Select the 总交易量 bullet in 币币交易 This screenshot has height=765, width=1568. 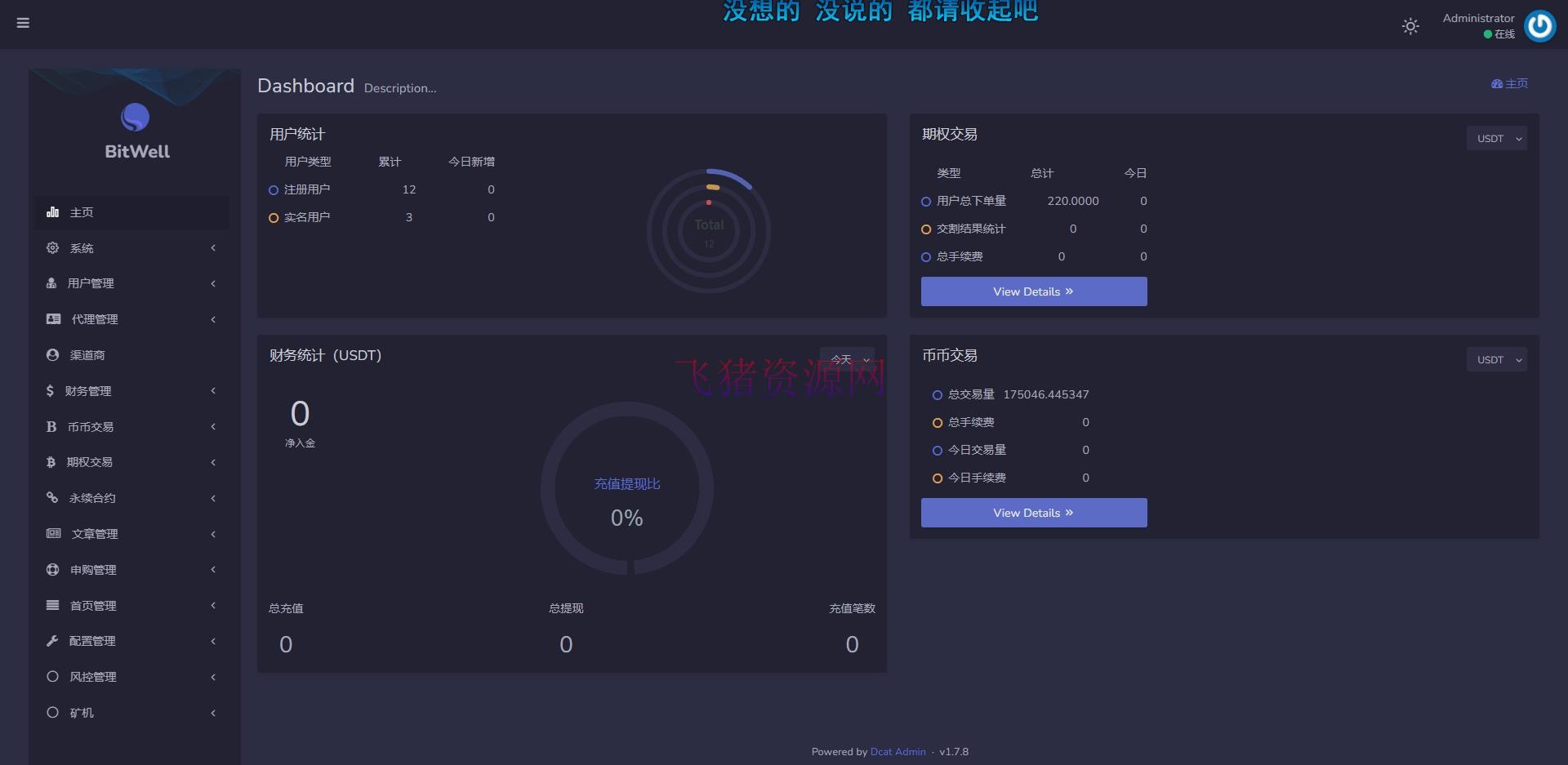[937, 394]
